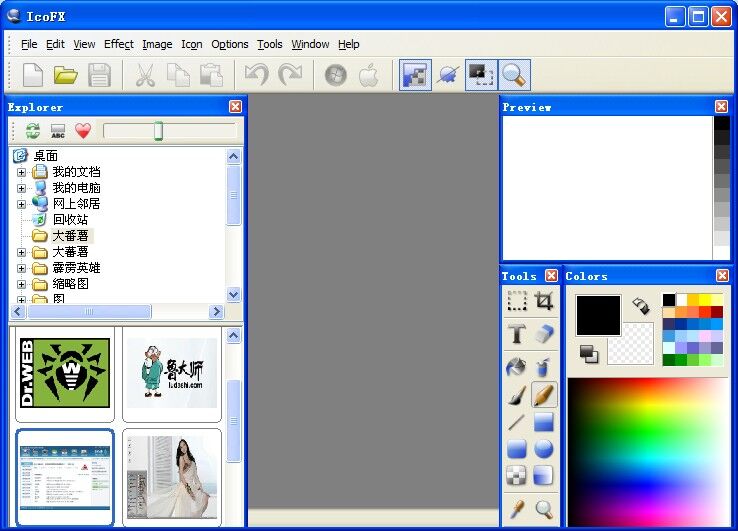
Task: Click the Open file folder icon
Action: (66, 75)
